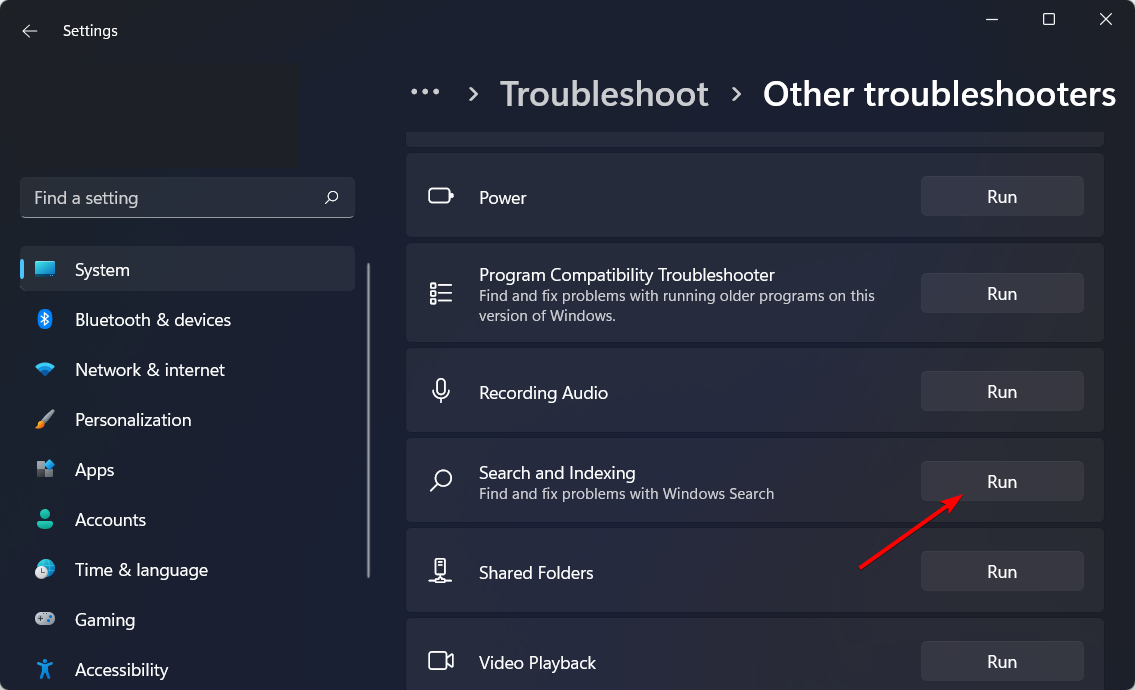
Task: Open the System settings category
Action: click(187, 269)
